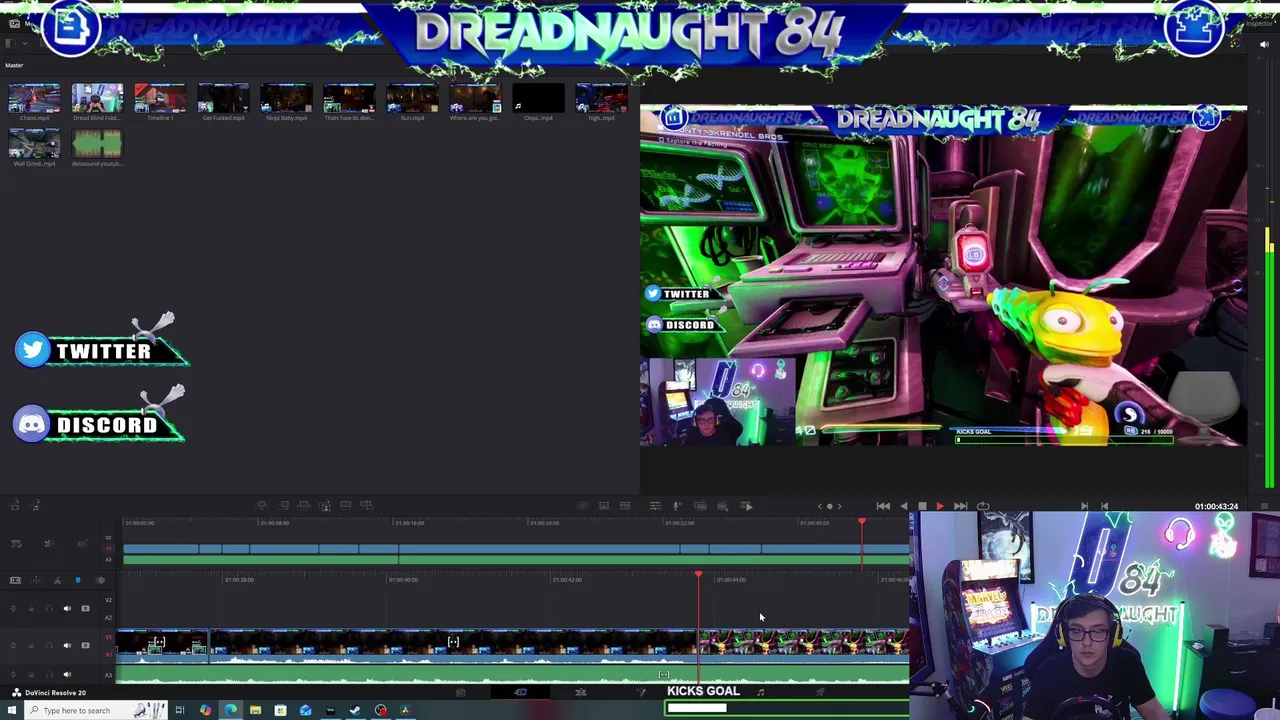Click the viewer timecode 01:00:43:24

[x=1216, y=506]
